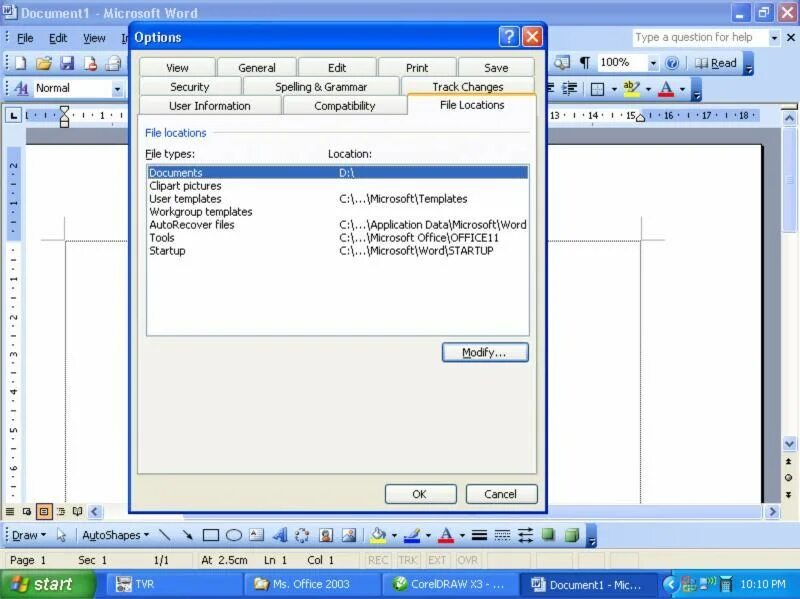The image size is (800, 599).
Task: Open the Fill Color dropdown arrow in Drawing toolbar
Action: click(394, 535)
